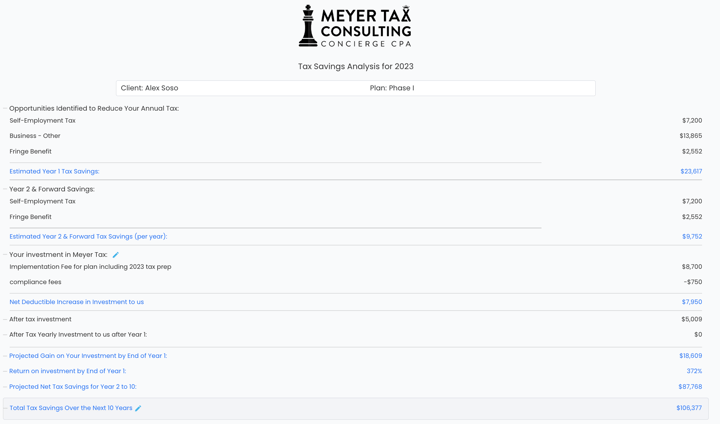The height and width of the screenshot is (424, 720).
Task: Click the edit pencil next to Total Tax Savings
Action: point(138,408)
